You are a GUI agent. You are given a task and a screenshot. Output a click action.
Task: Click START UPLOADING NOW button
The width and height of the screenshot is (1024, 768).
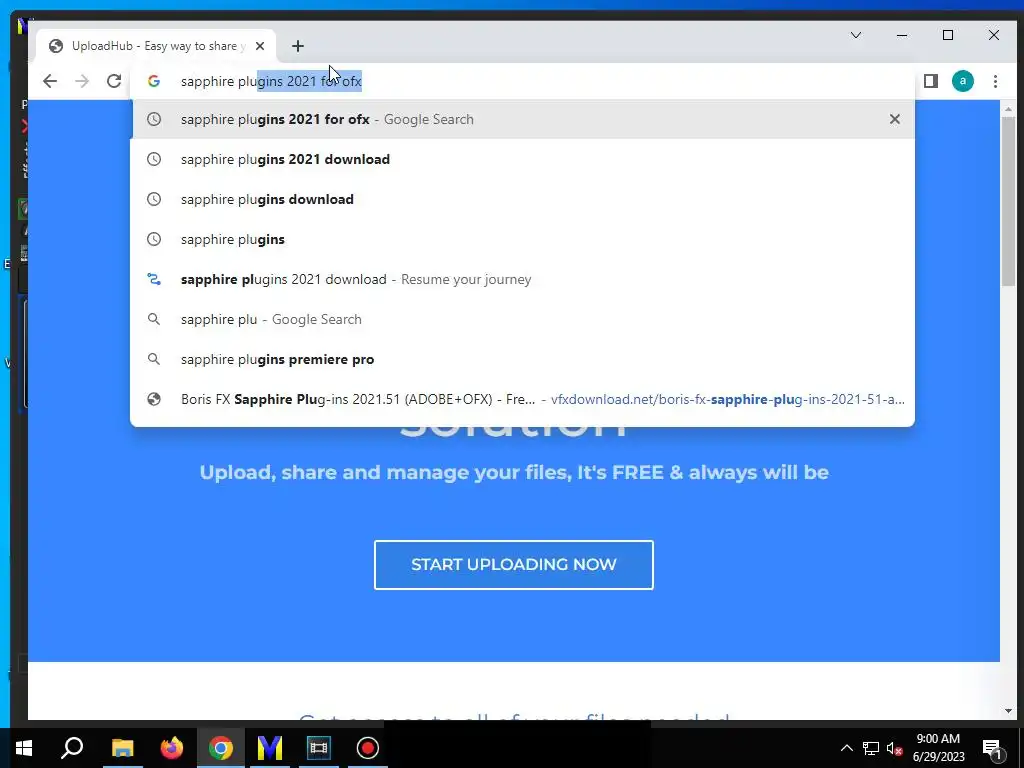pyautogui.click(x=513, y=564)
